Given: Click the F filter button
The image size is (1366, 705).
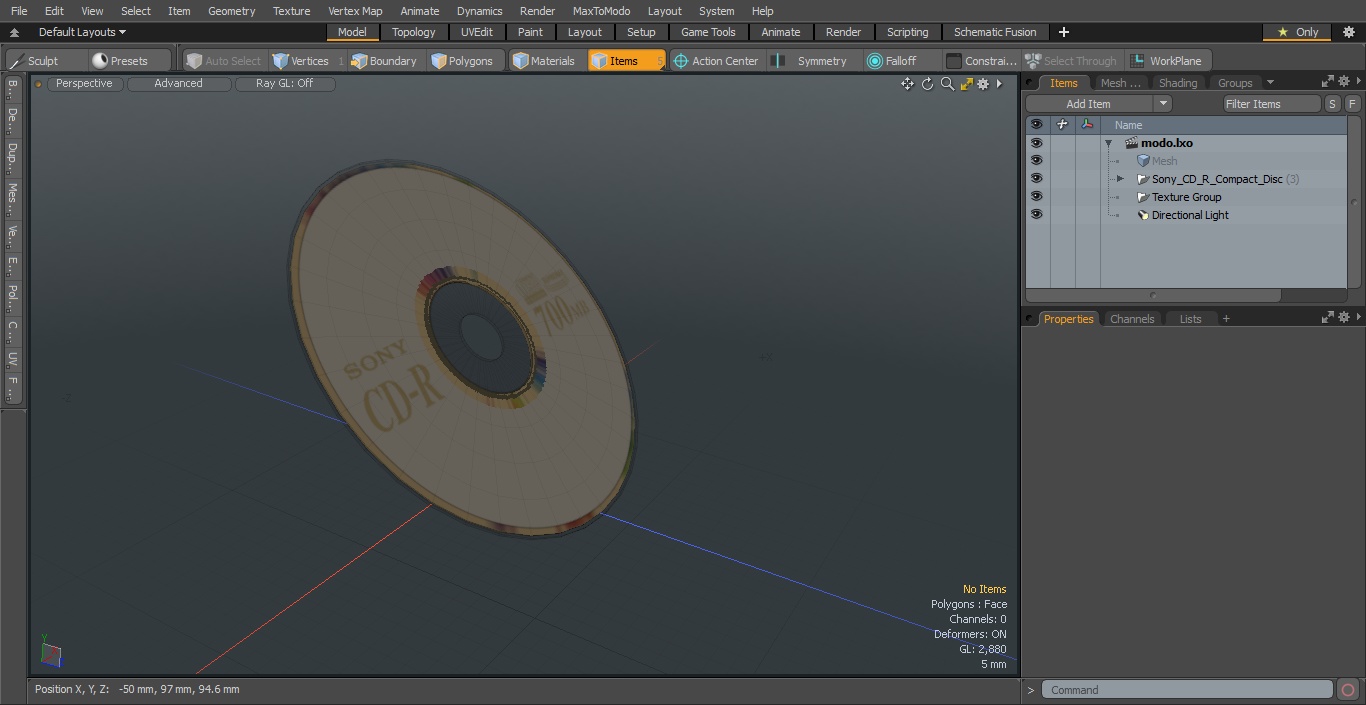Looking at the screenshot, I should click(x=1352, y=104).
